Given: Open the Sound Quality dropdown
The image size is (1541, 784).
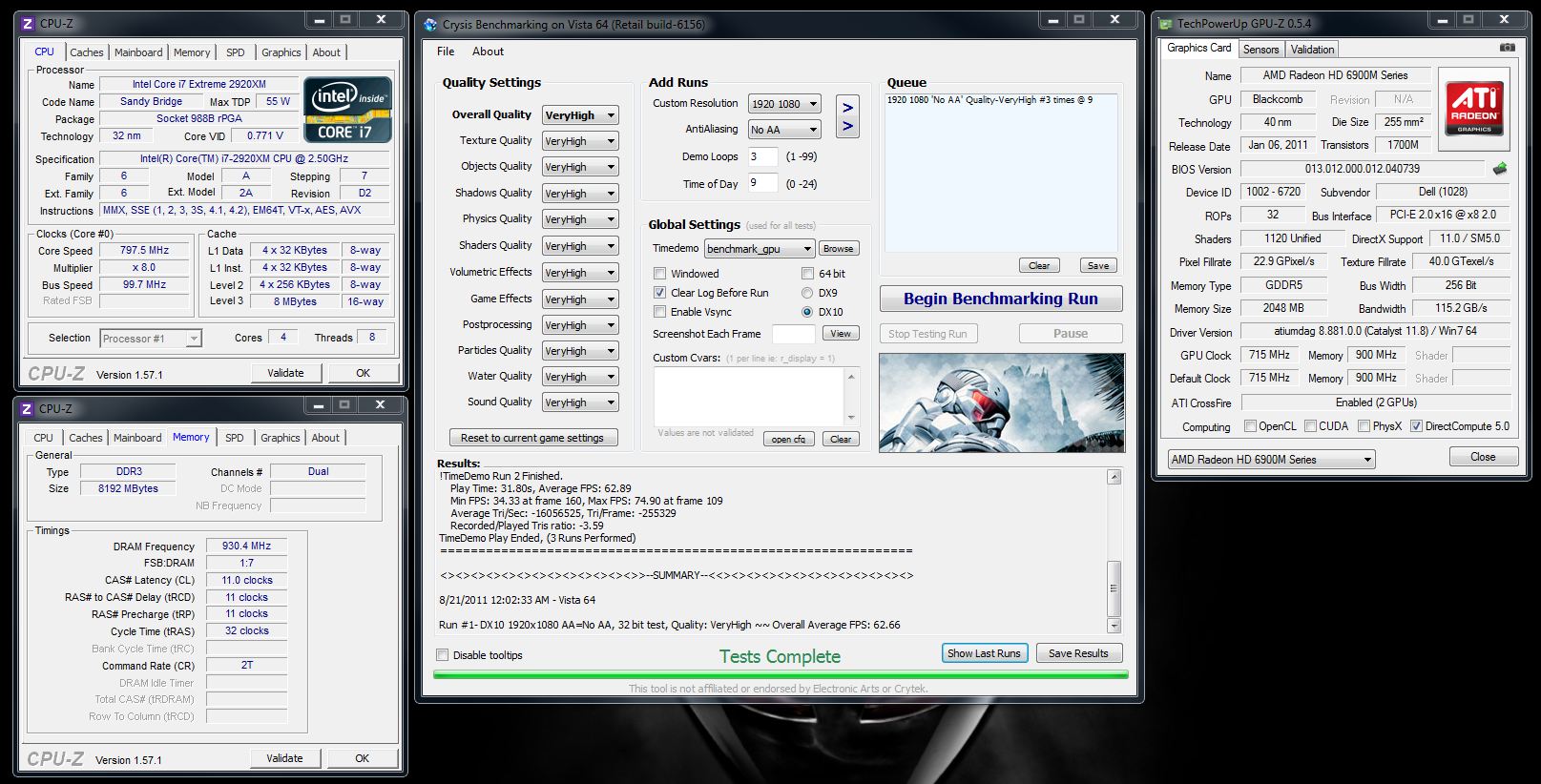Looking at the screenshot, I should tap(580, 402).
